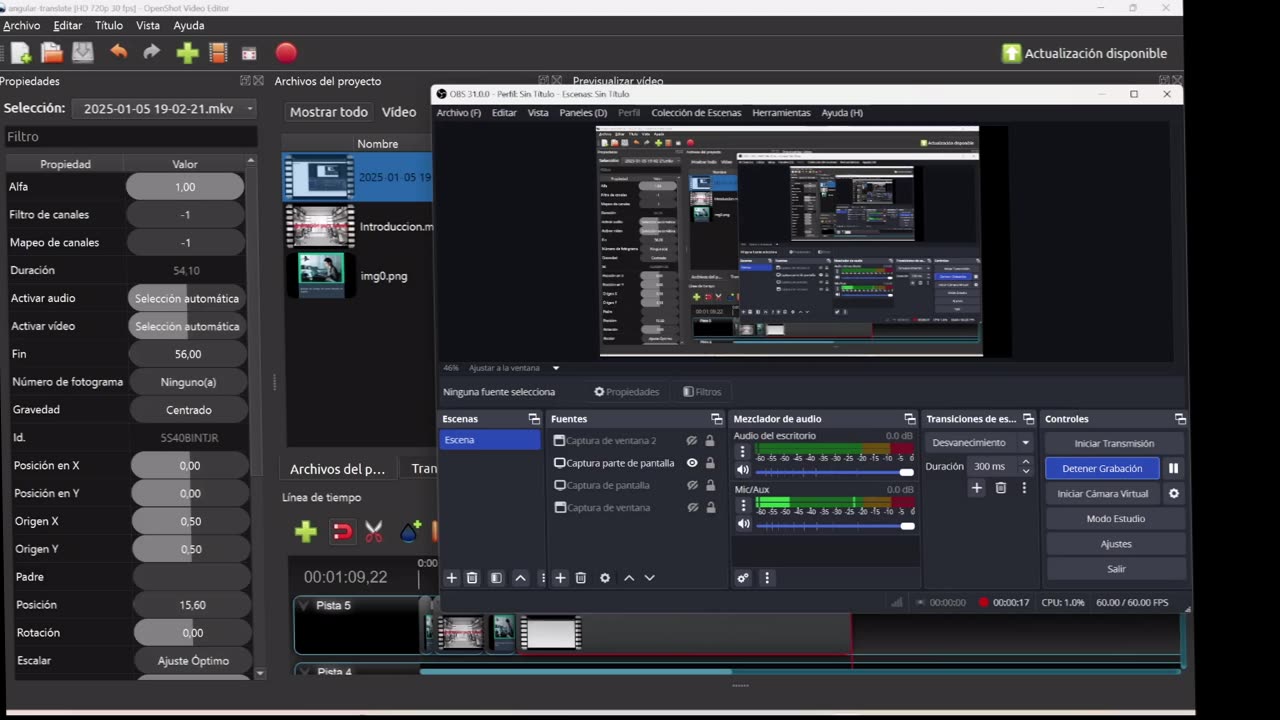Undock the Mezclador de audio panel

click(909, 419)
